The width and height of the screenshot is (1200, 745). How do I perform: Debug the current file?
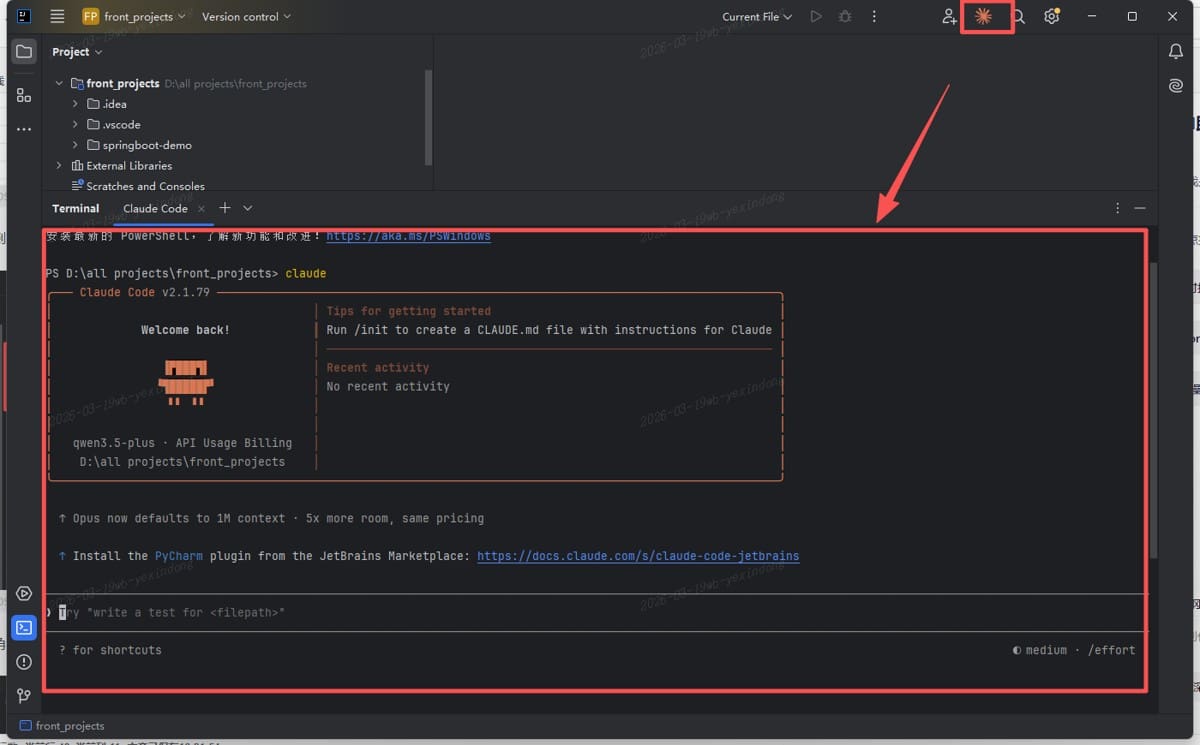pos(845,17)
